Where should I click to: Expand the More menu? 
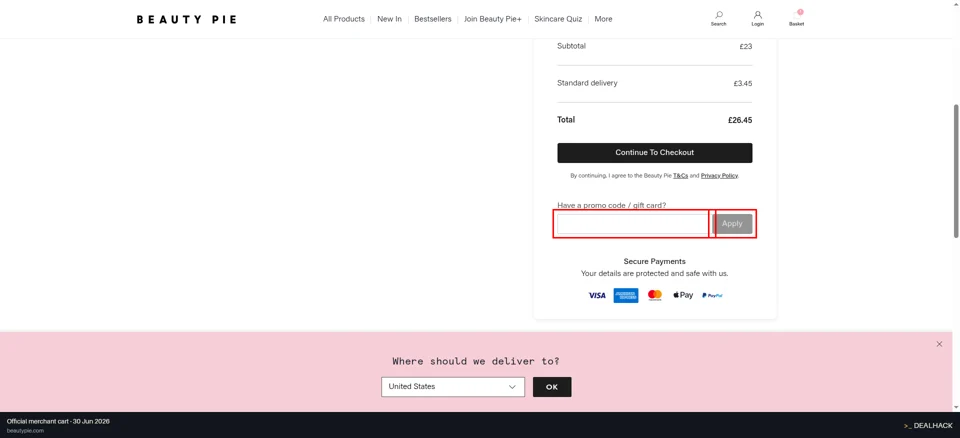603,19
